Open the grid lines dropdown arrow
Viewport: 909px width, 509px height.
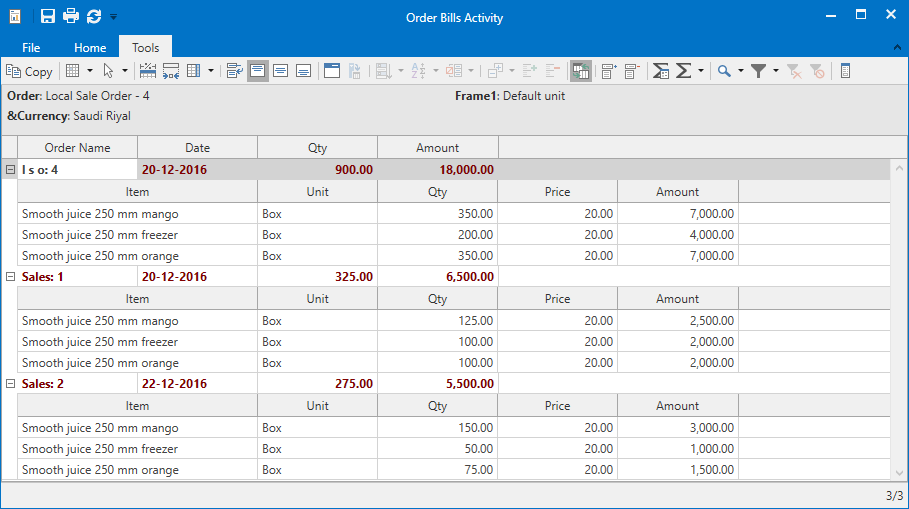(x=90, y=71)
